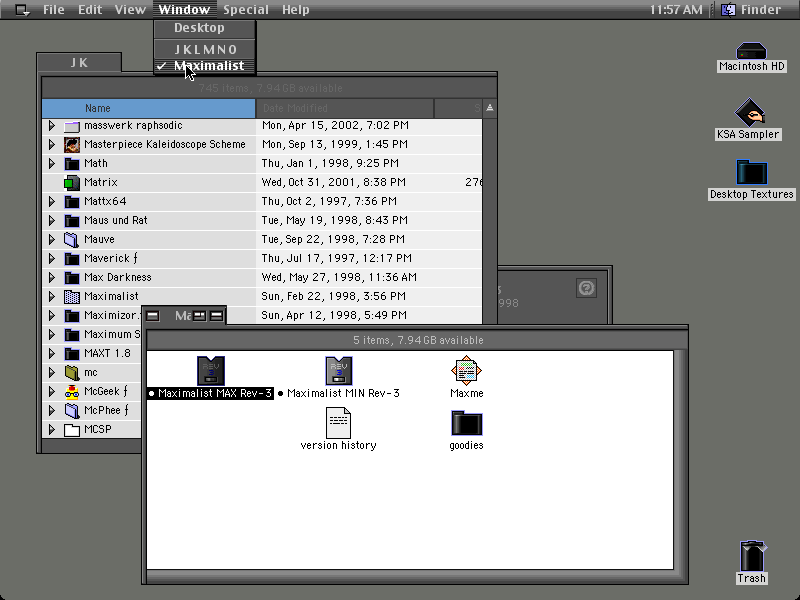Click the masswerk raphsodic folder icon
This screenshot has height=600, width=800.
72,126
